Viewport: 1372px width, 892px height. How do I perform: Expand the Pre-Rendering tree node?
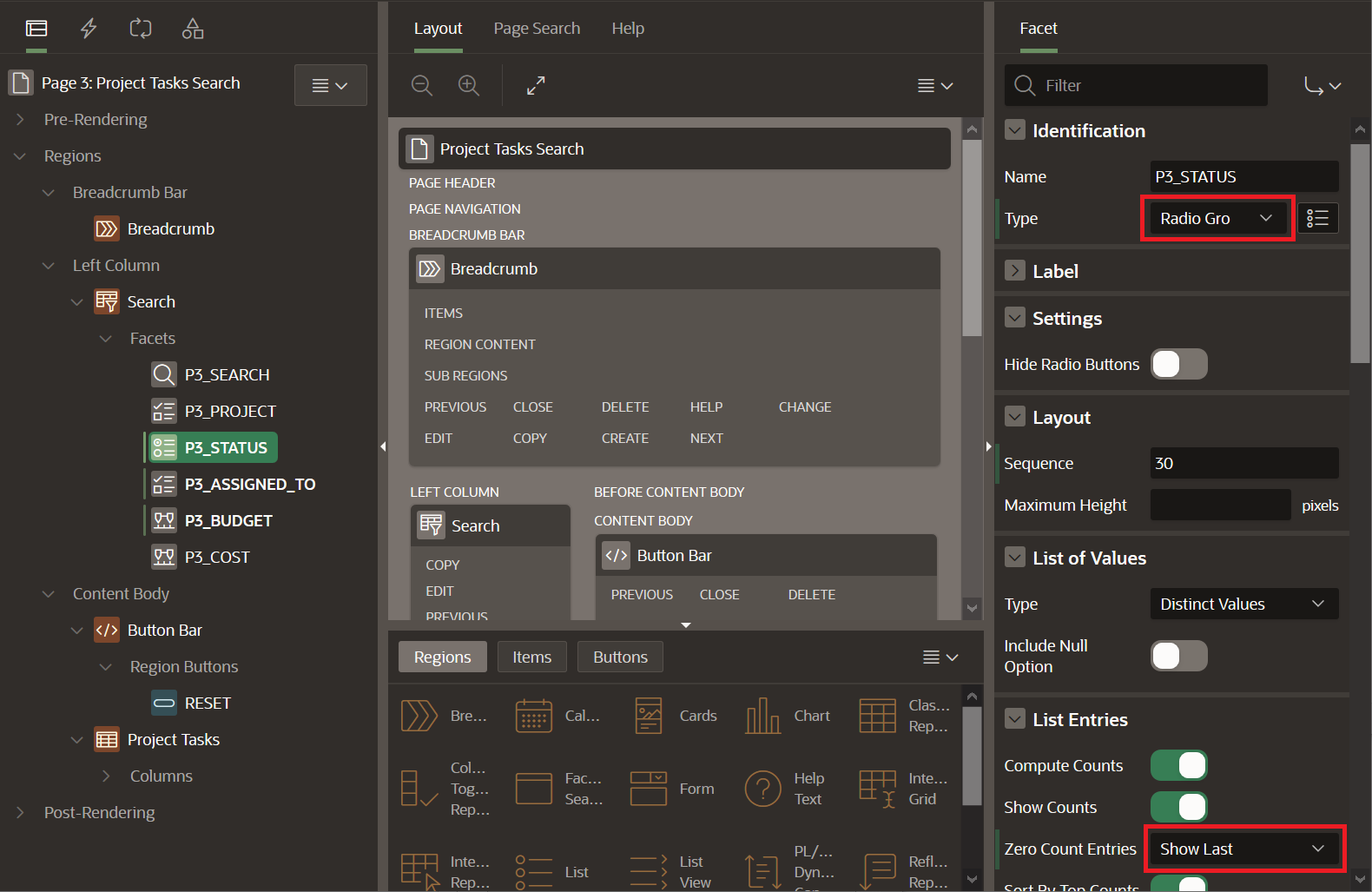(x=20, y=119)
